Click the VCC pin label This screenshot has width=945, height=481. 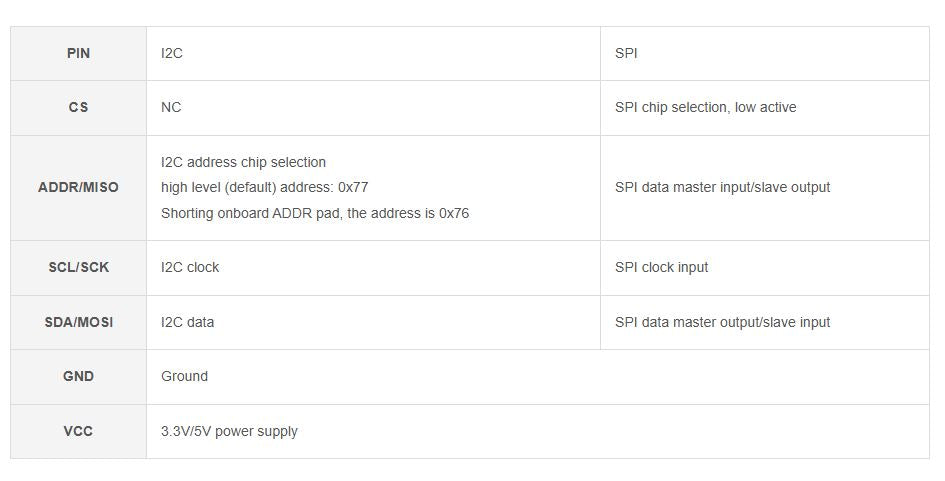[78, 431]
